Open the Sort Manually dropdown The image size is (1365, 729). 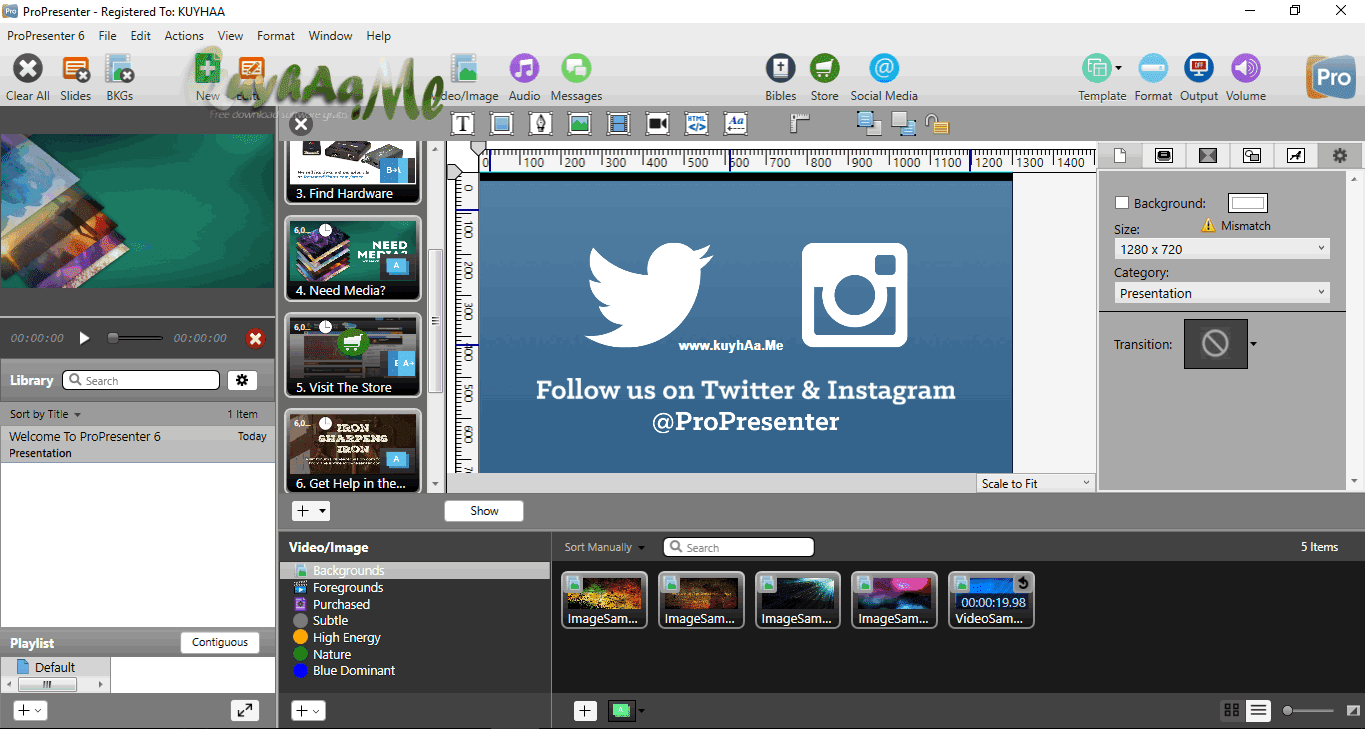[605, 547]
